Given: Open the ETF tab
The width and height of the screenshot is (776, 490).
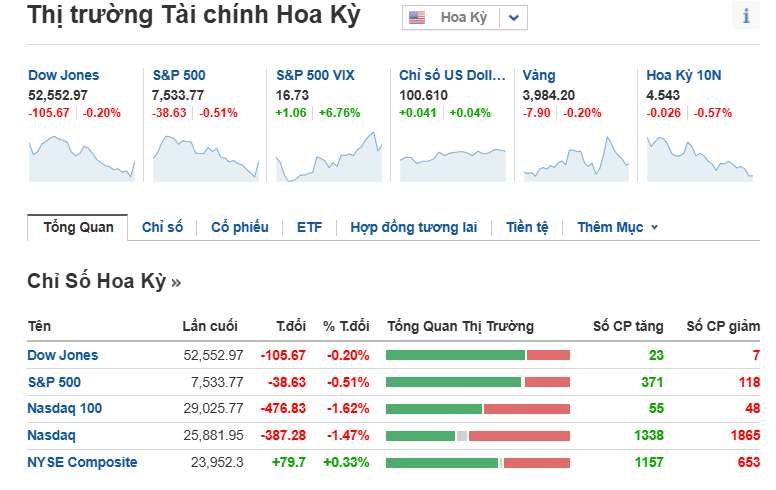Looking at the screenshot, I should click(309, 227).
